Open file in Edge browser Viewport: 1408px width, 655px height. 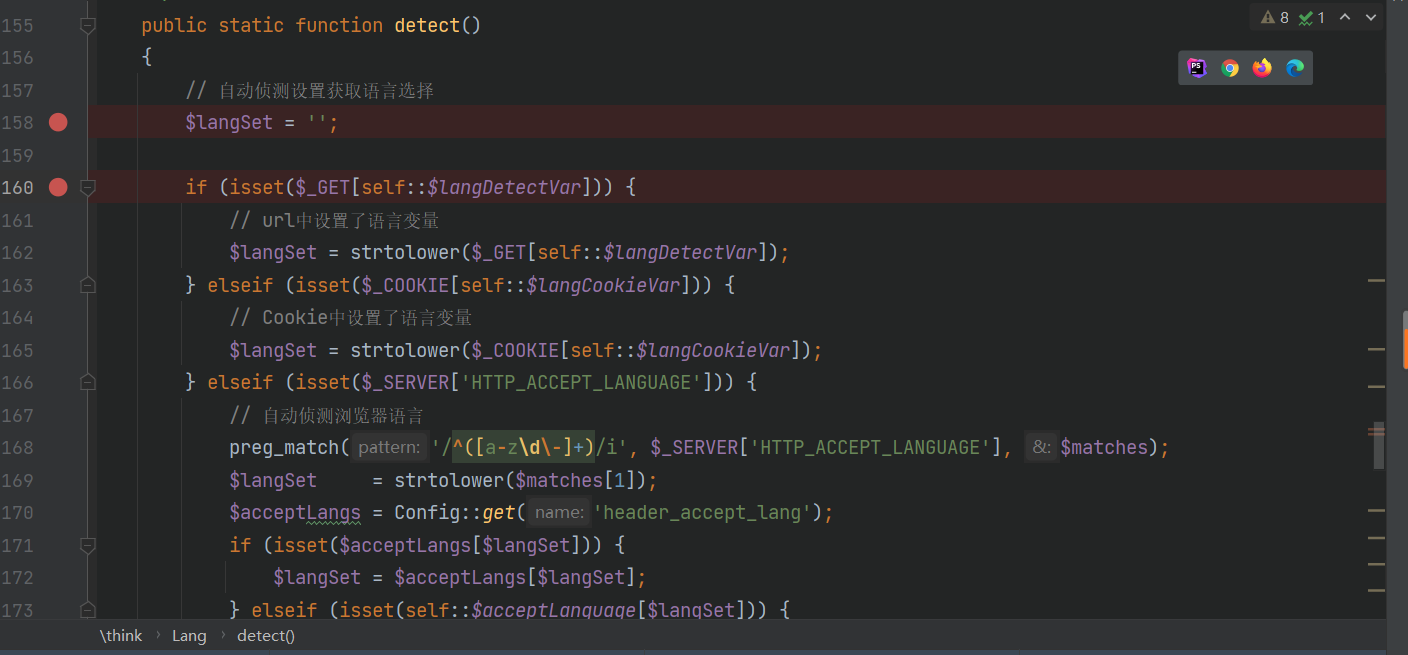coord(1295,68)
